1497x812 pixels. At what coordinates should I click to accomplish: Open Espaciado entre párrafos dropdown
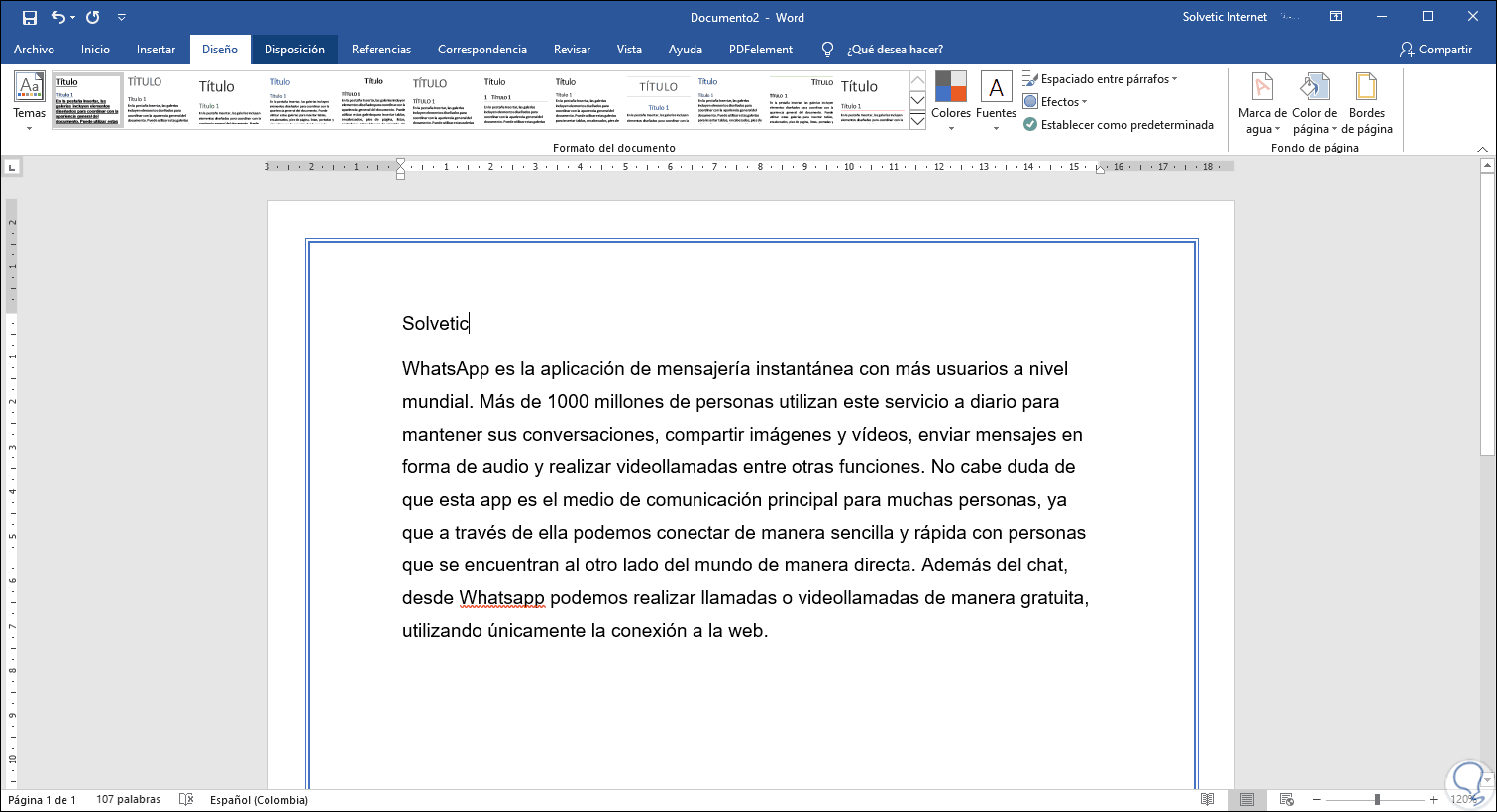[x=1100, y=79]
